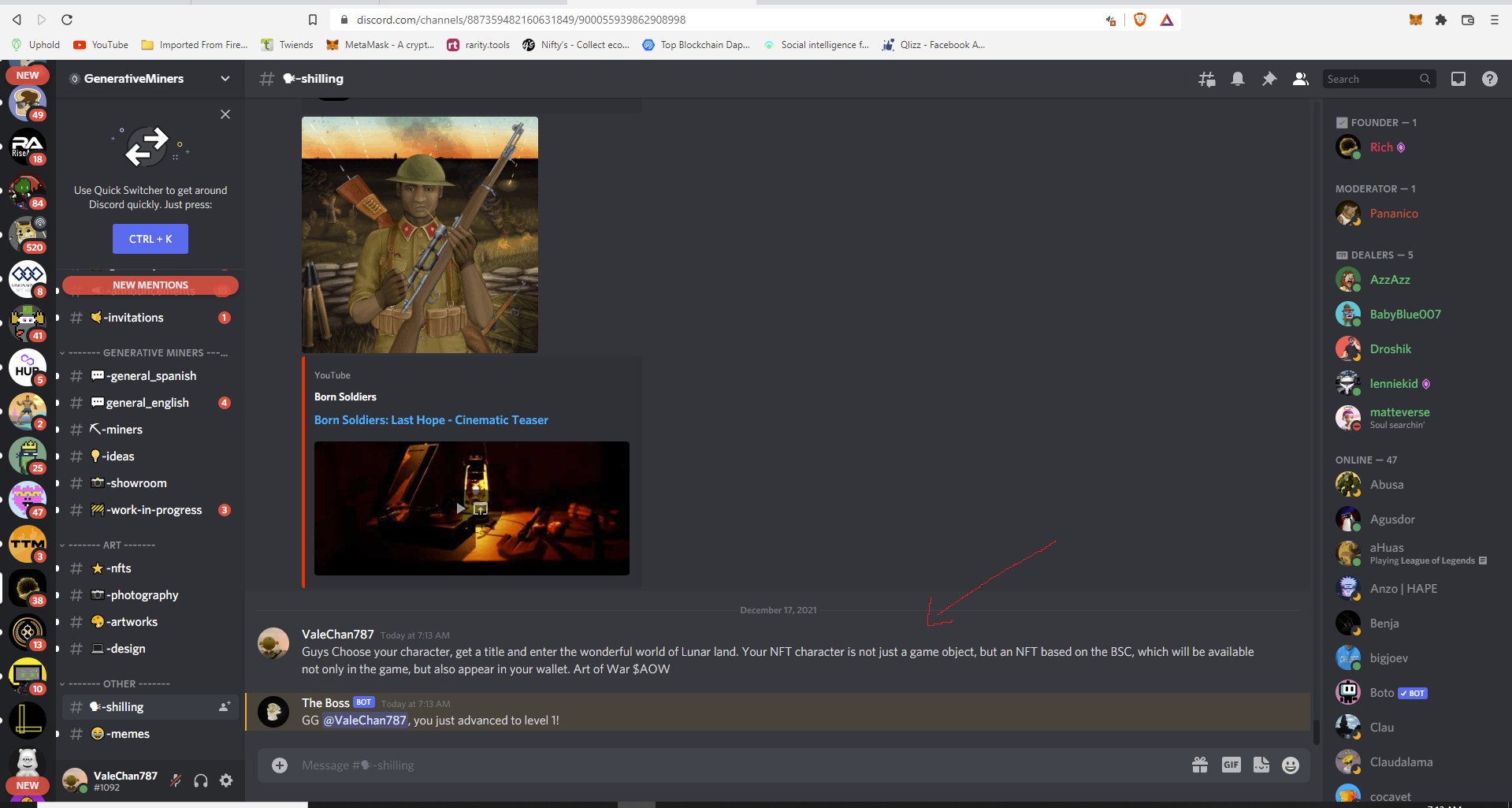Open the -miners channel
Screen dimensions: 1512x808
pyautogui.click(x=150, y=430)
